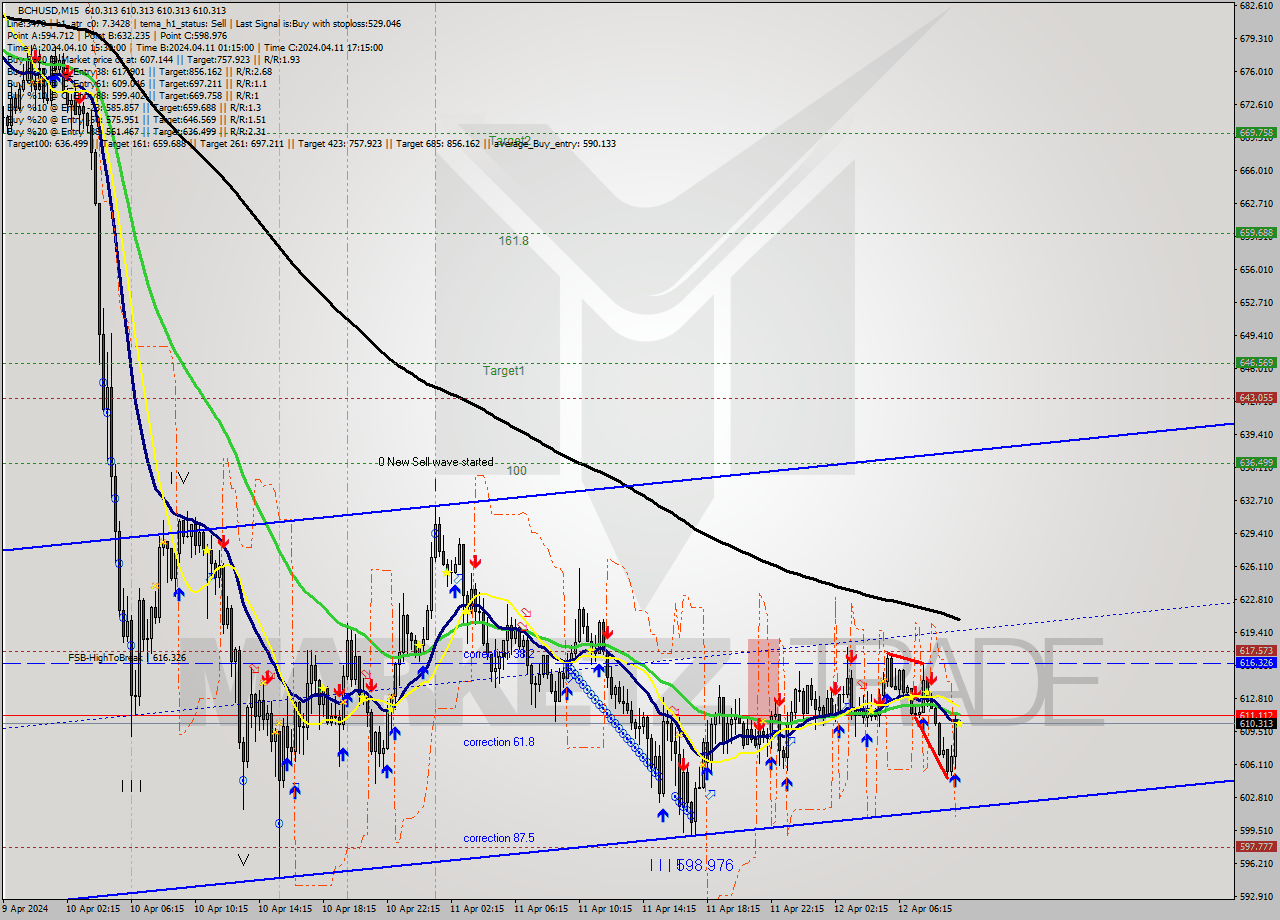
Task: Click the 'FSB-HighToBreak | 616.326' label
Action: click(125, 658)
